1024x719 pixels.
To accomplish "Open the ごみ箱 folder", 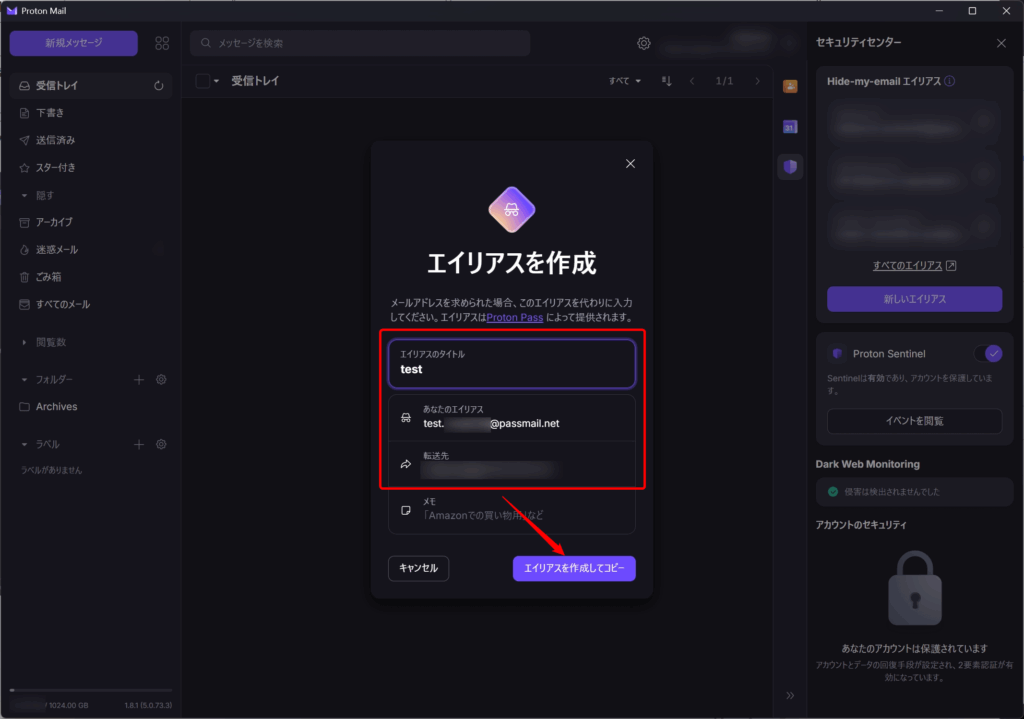I will click(x=91, y=277).
